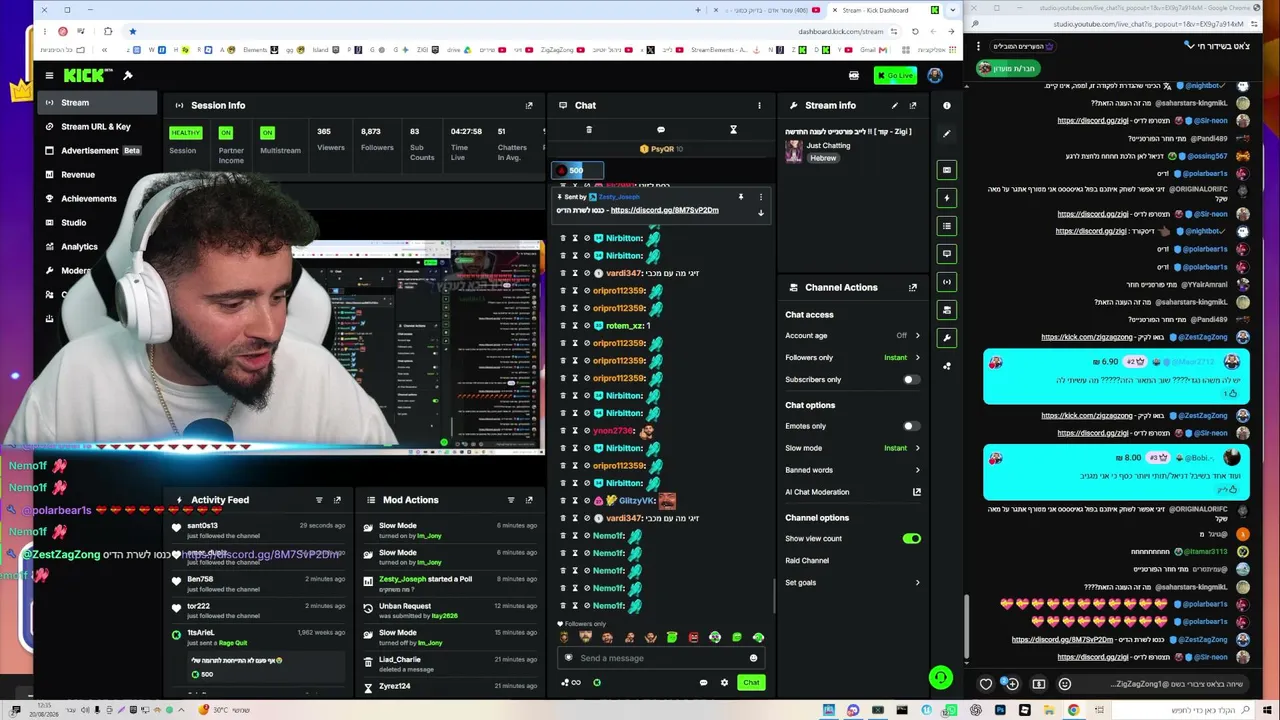Toggle Emotes only chat

[910, 426]
